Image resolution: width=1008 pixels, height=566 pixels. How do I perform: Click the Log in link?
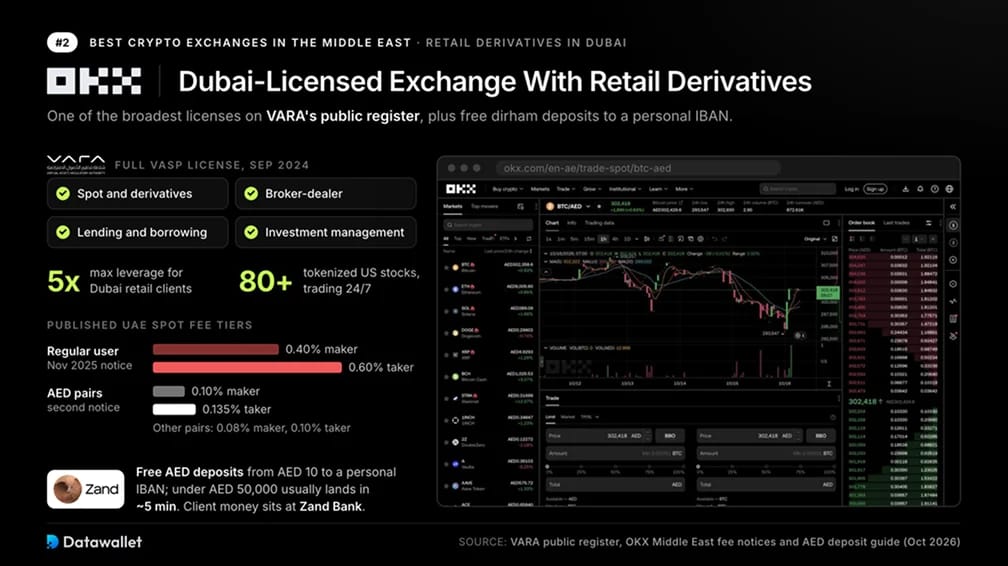click(x=852, y=189)
